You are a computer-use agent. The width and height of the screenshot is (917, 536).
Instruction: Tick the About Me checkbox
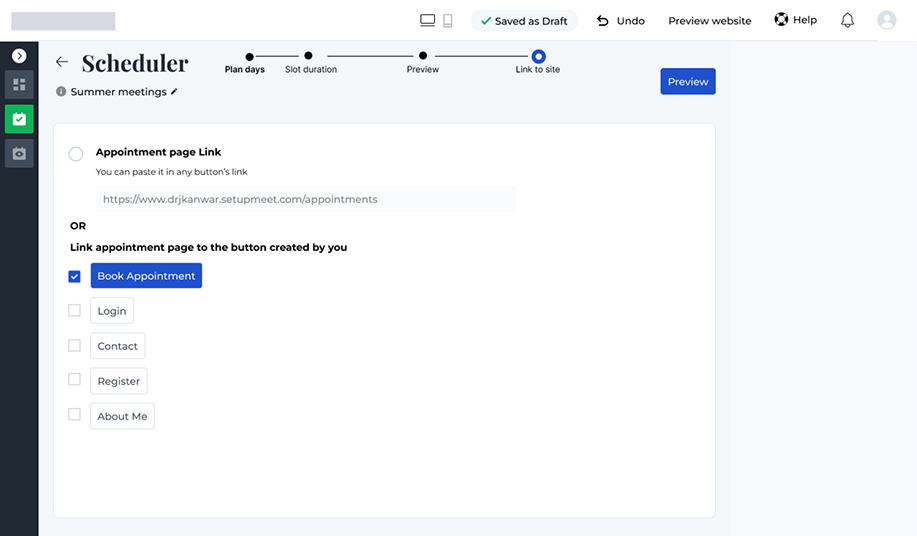(75, 414)
